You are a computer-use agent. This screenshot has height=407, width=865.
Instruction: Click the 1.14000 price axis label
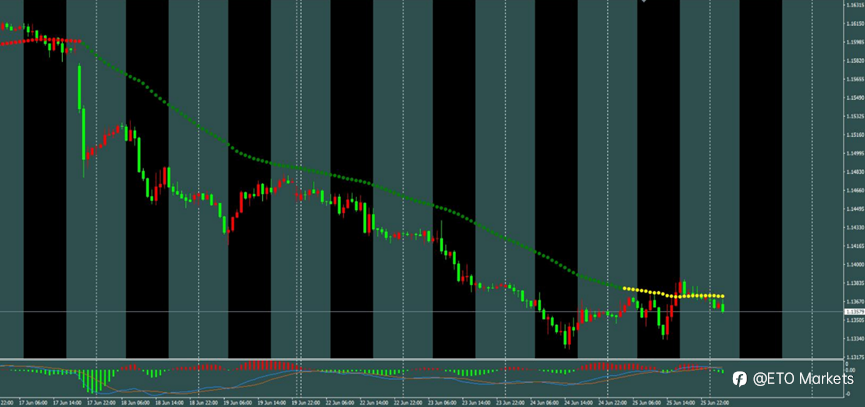[x=855, y=265]
